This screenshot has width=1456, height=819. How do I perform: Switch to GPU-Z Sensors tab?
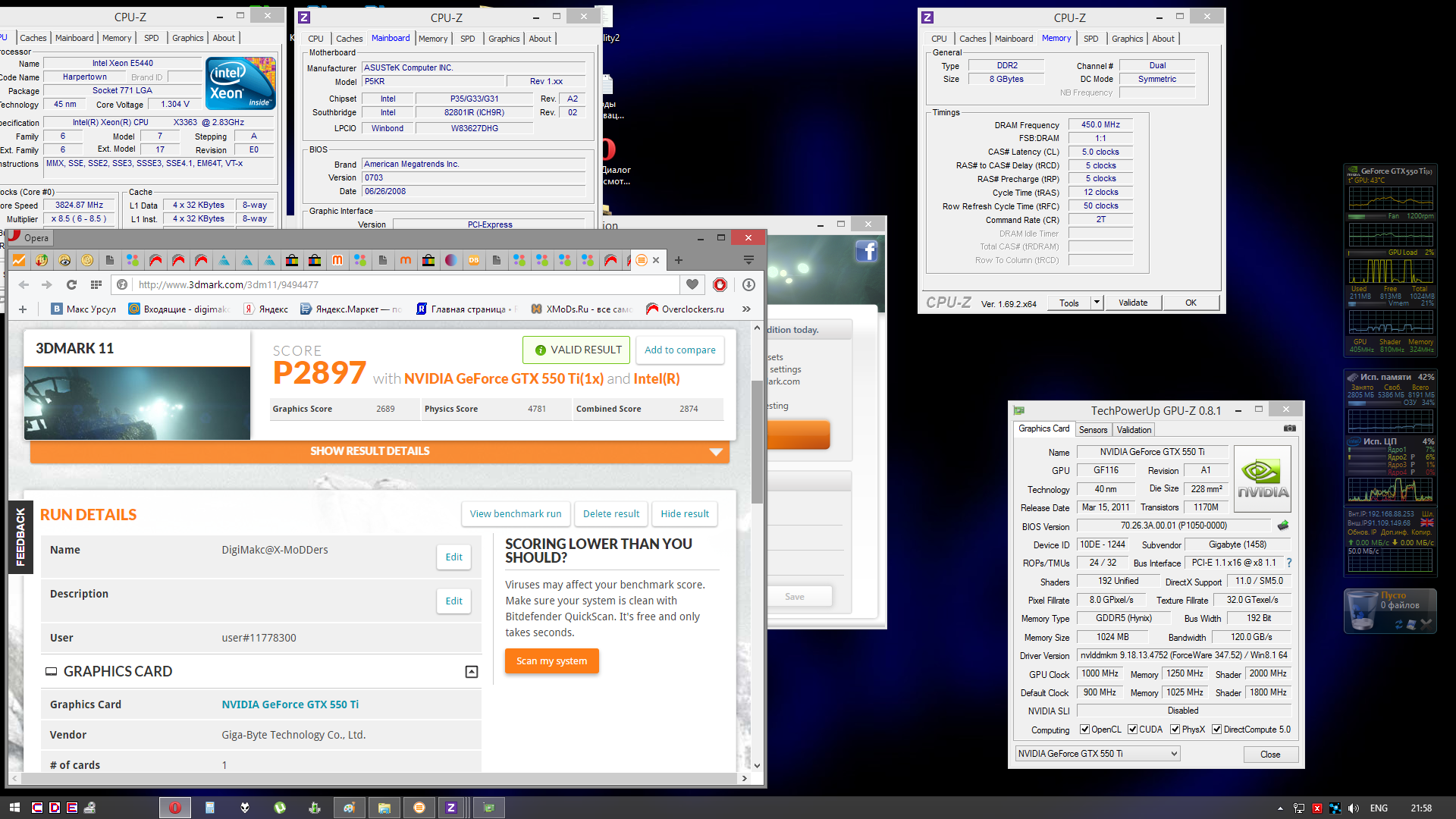(x=1093, y=430)
